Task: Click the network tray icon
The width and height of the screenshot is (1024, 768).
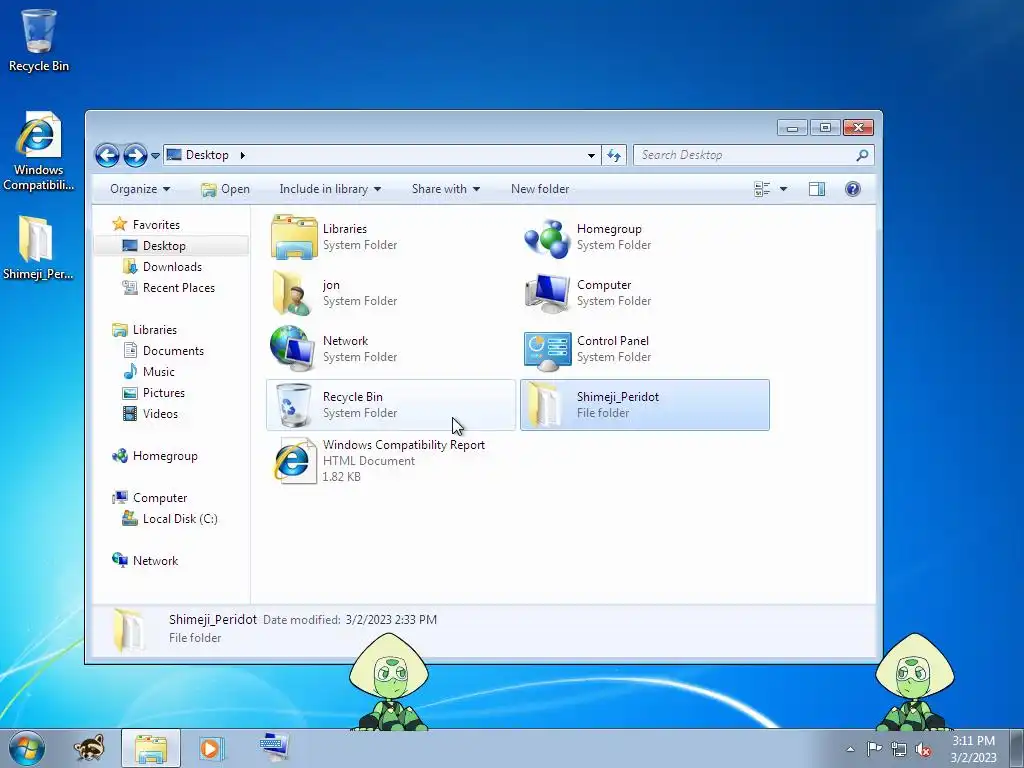Action: coord(899,749)
